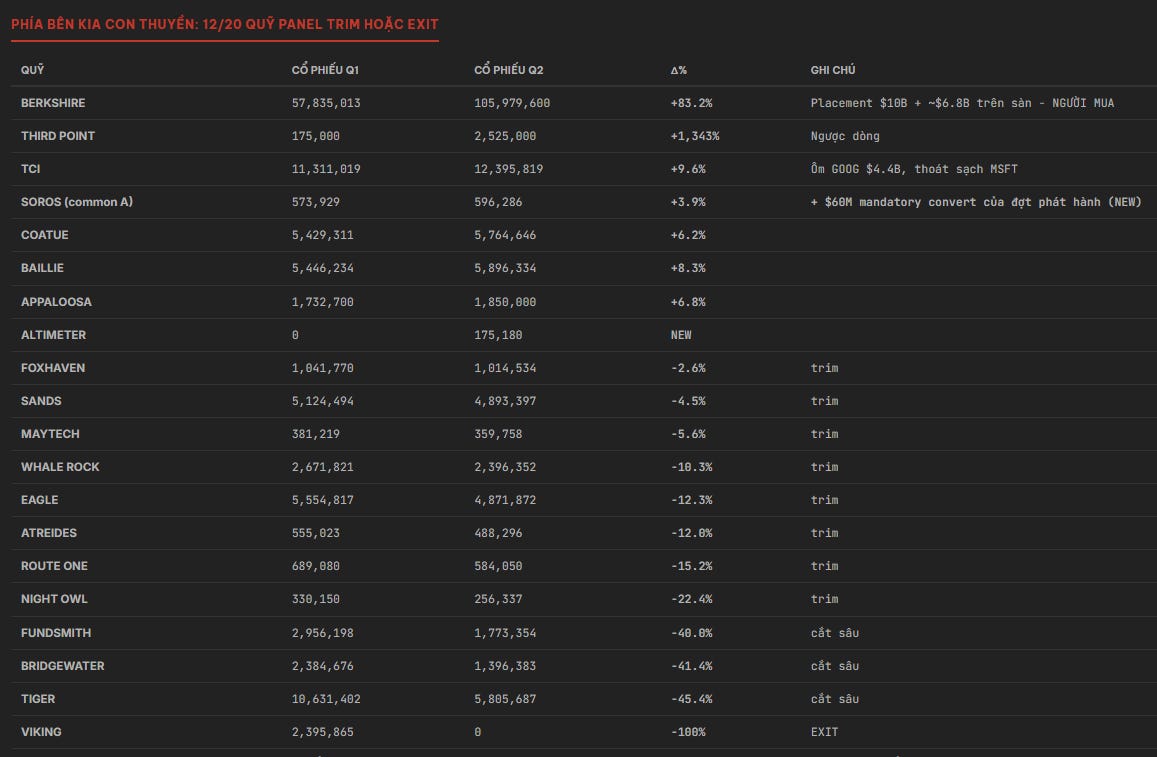Select the VIKING fund name
This screenshot has width=1157, height=757.
tap(41, 732)
